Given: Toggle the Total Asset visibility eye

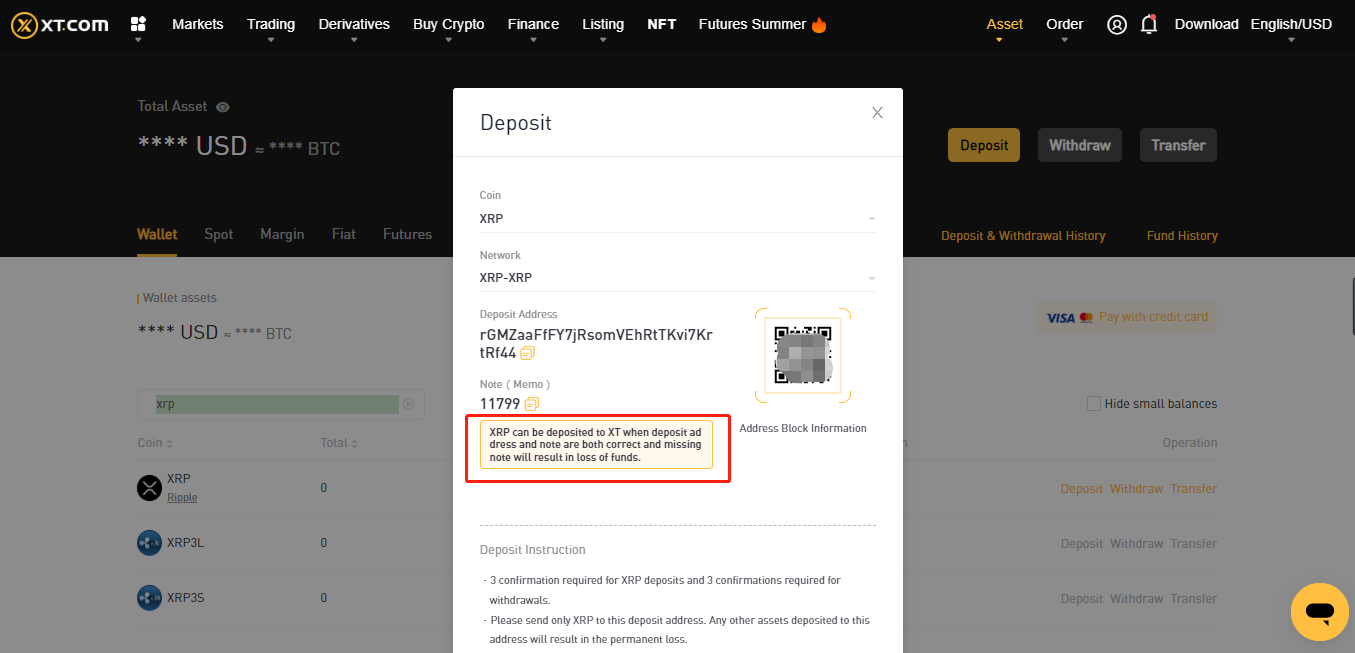Looking at the screenshot, I should pyautogui.click(x=221, y=106).
